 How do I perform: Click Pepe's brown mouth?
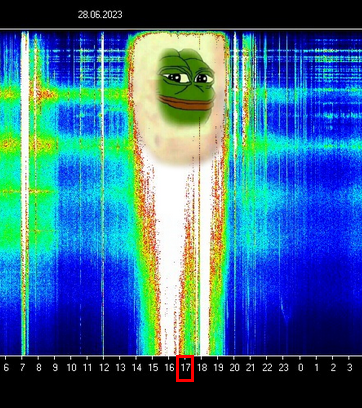click(x=186, y=103)
